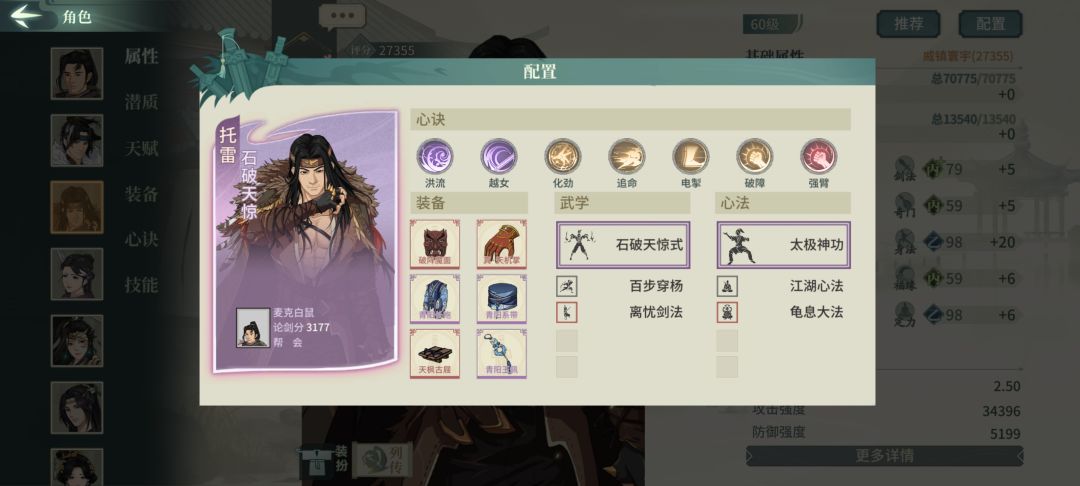Go back with the arrow button
The height and width of the screenshot is (486, 1080).
pos(26,15)
